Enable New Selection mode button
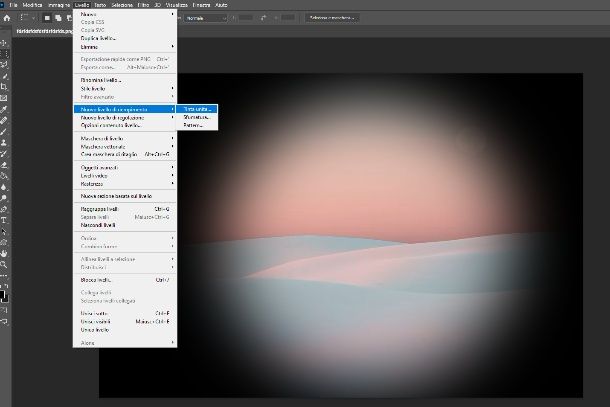This screenshot has width=610, height=407. (x=47, y=18)
